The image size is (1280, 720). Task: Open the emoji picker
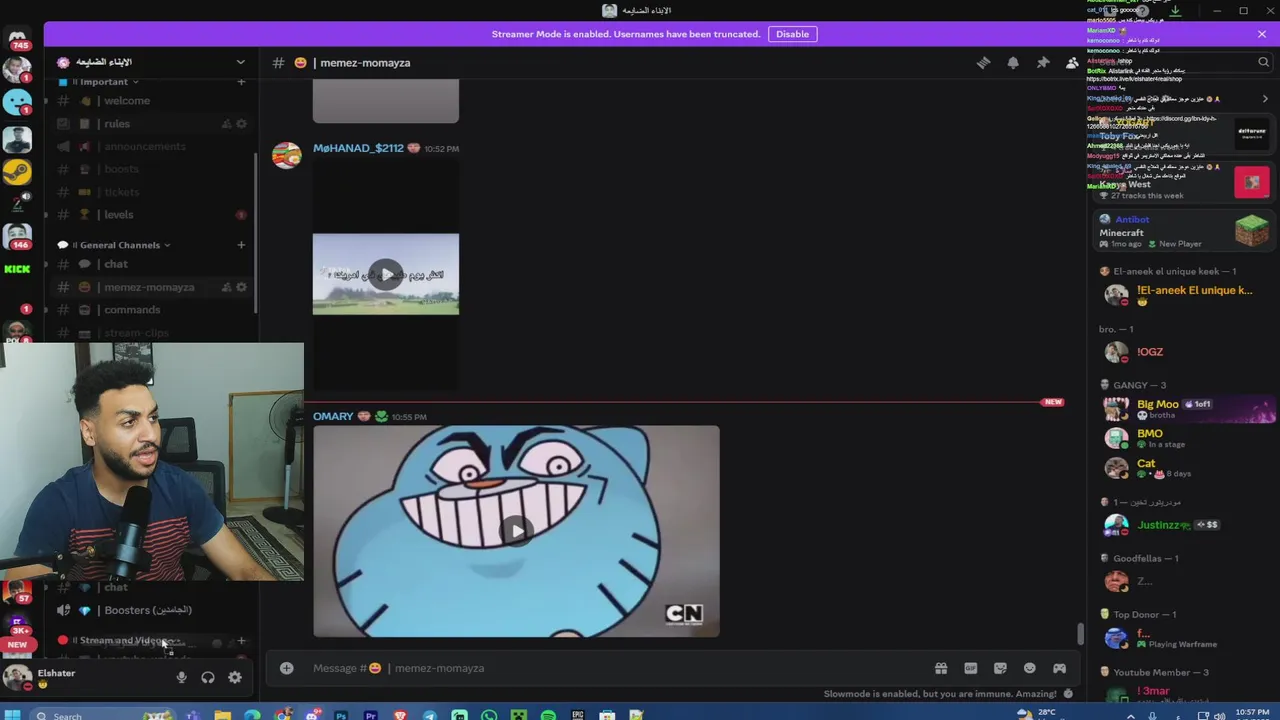coord(1030,668)
